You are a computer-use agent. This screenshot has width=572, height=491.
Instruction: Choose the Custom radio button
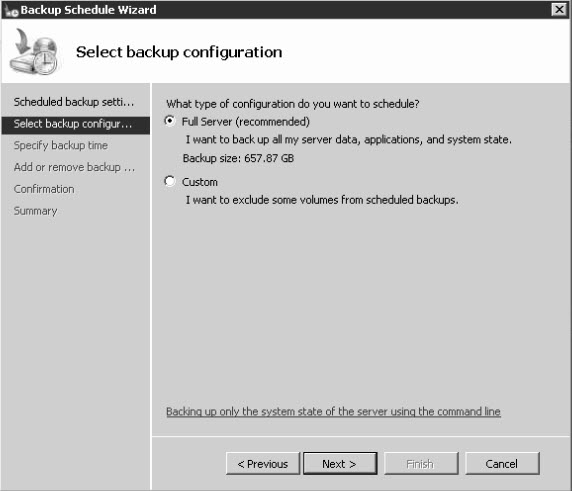point(170,181)
